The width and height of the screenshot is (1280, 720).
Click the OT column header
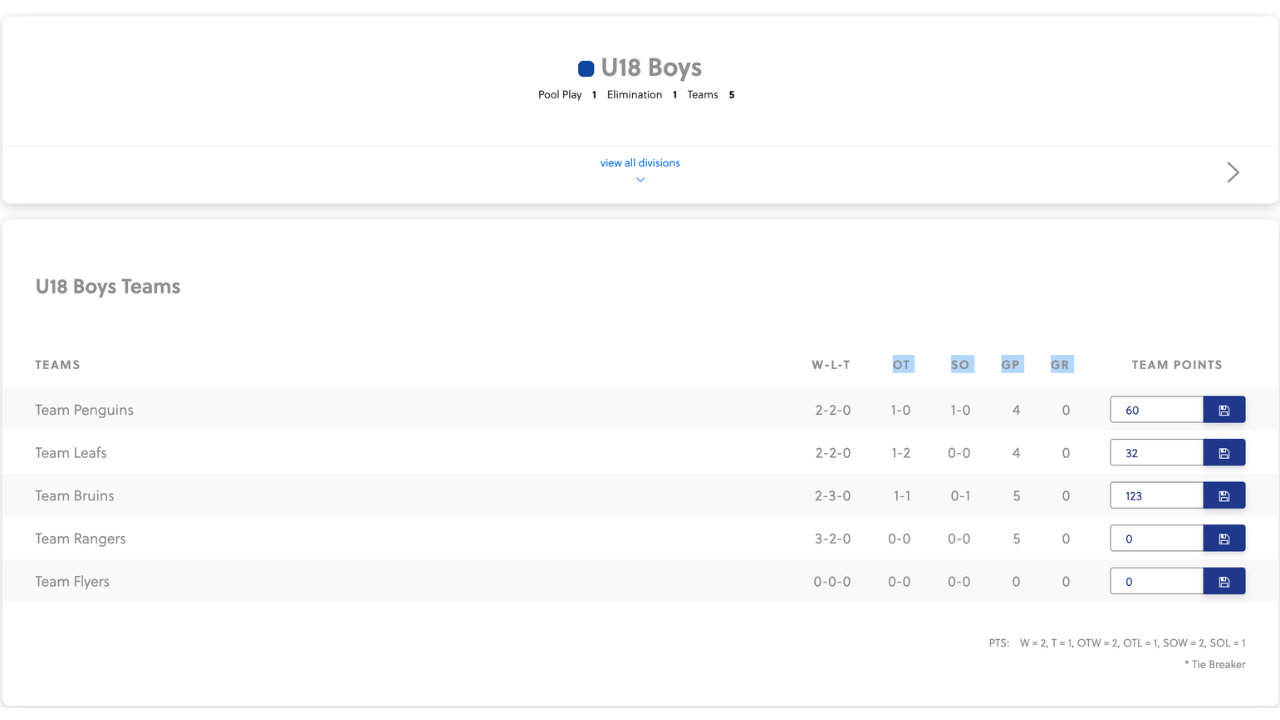[x=902, y=365]
